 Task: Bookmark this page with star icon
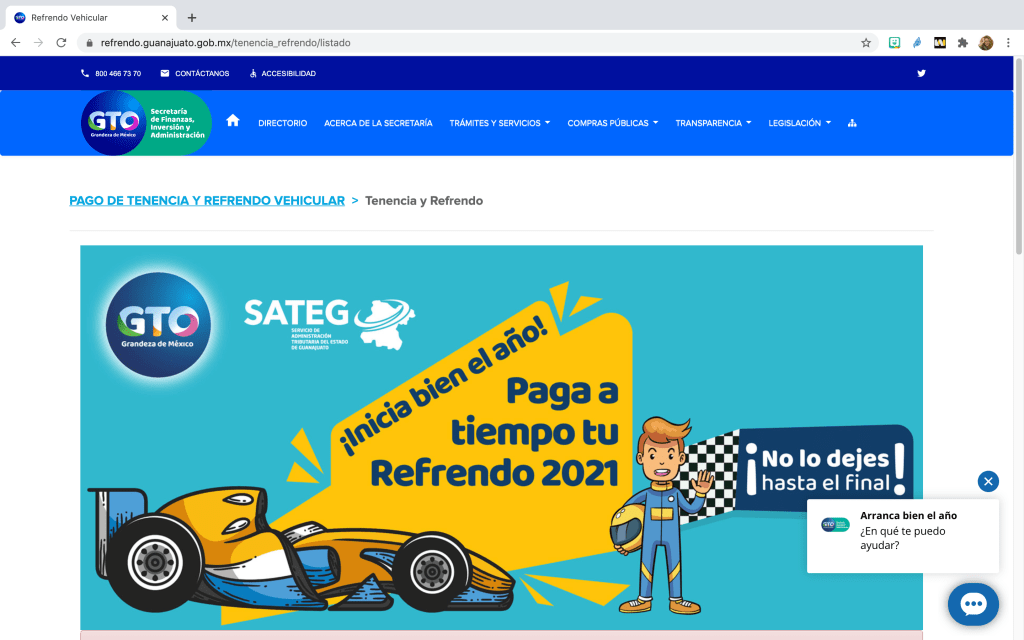click(866, 43)
